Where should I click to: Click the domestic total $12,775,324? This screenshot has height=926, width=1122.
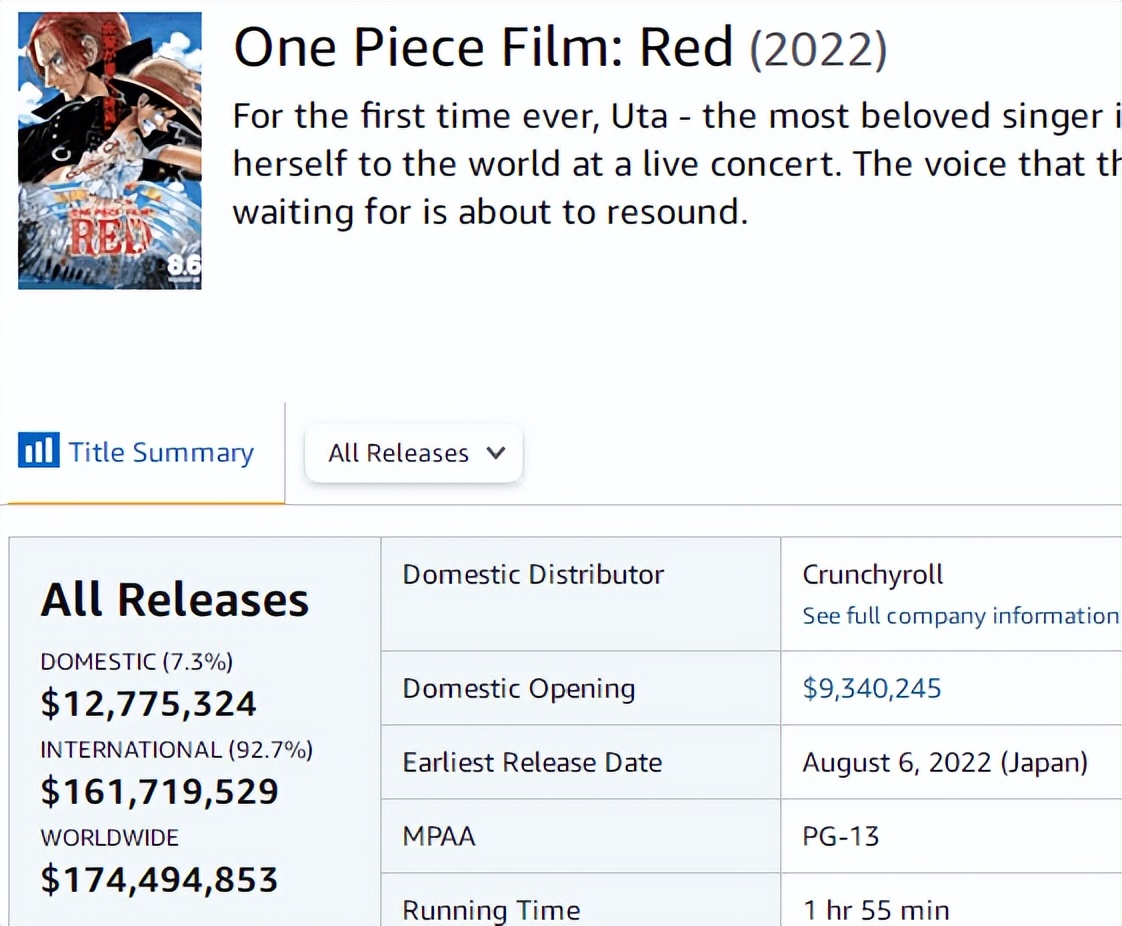coord(149,704)
